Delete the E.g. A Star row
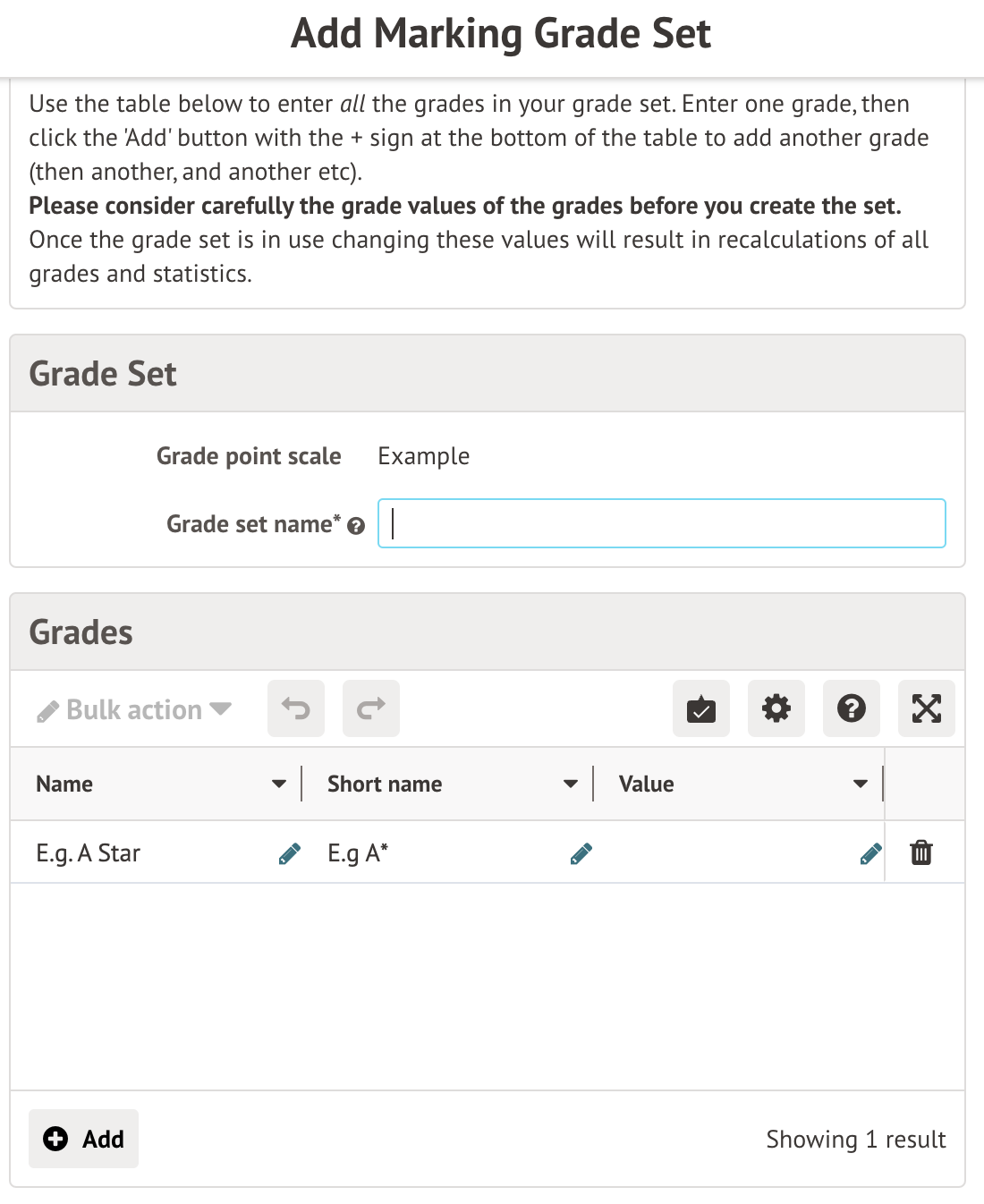This screenshot has height=1204, width=984. 921,852
